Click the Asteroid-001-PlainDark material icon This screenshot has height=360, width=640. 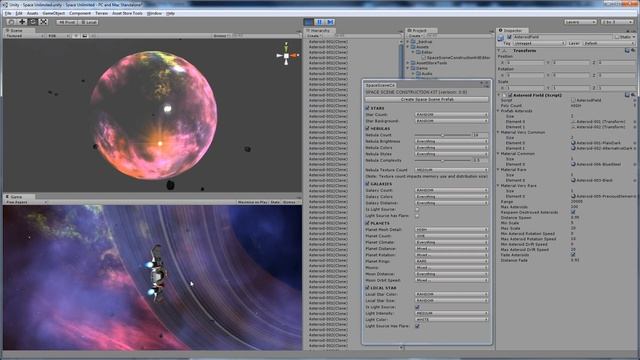pos(573,143)
